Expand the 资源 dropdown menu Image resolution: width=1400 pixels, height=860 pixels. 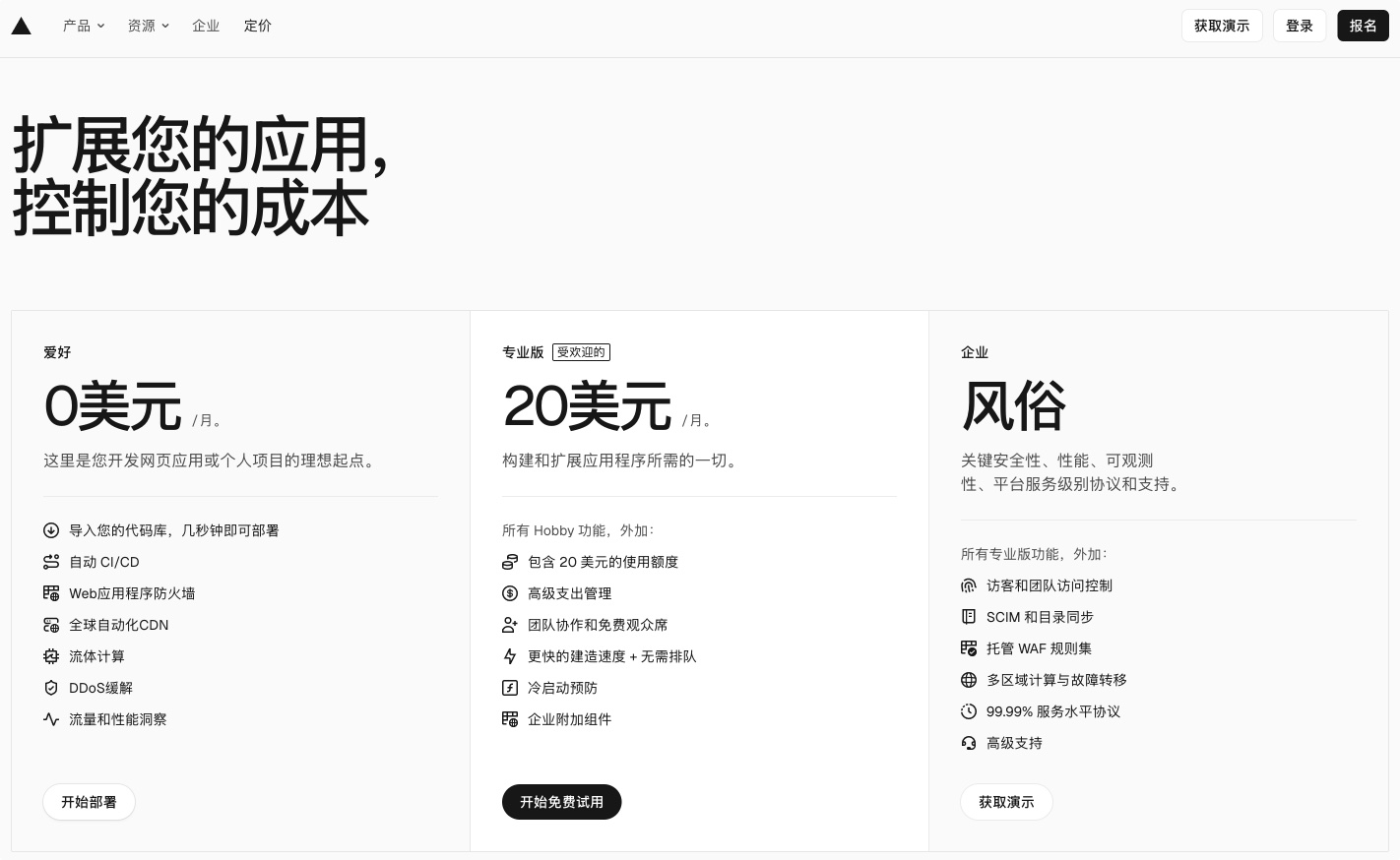(148, 26)
